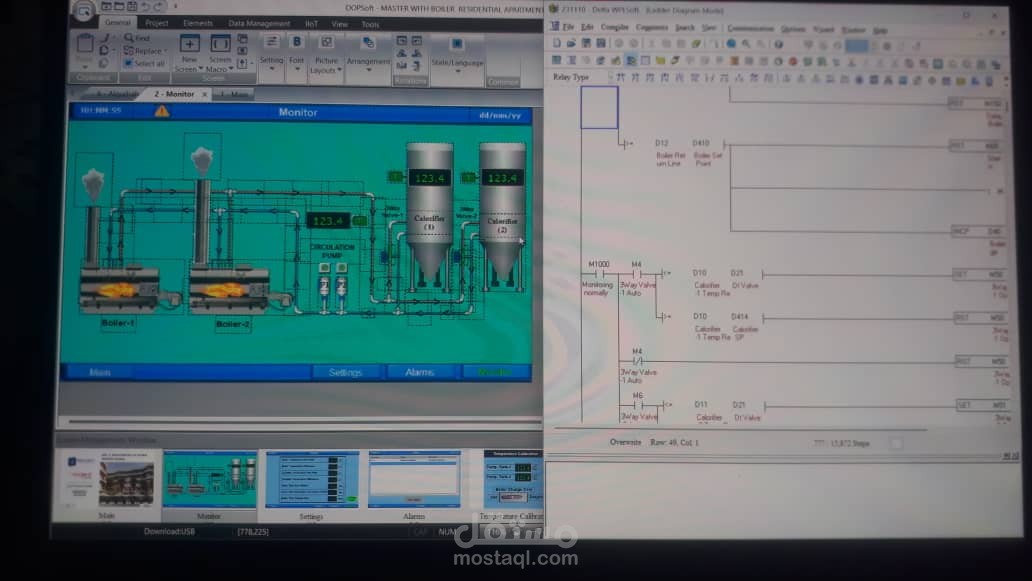Open the Options menu in WPLSoft
The height and width of the screenshot is (581, 1032).
793,29
